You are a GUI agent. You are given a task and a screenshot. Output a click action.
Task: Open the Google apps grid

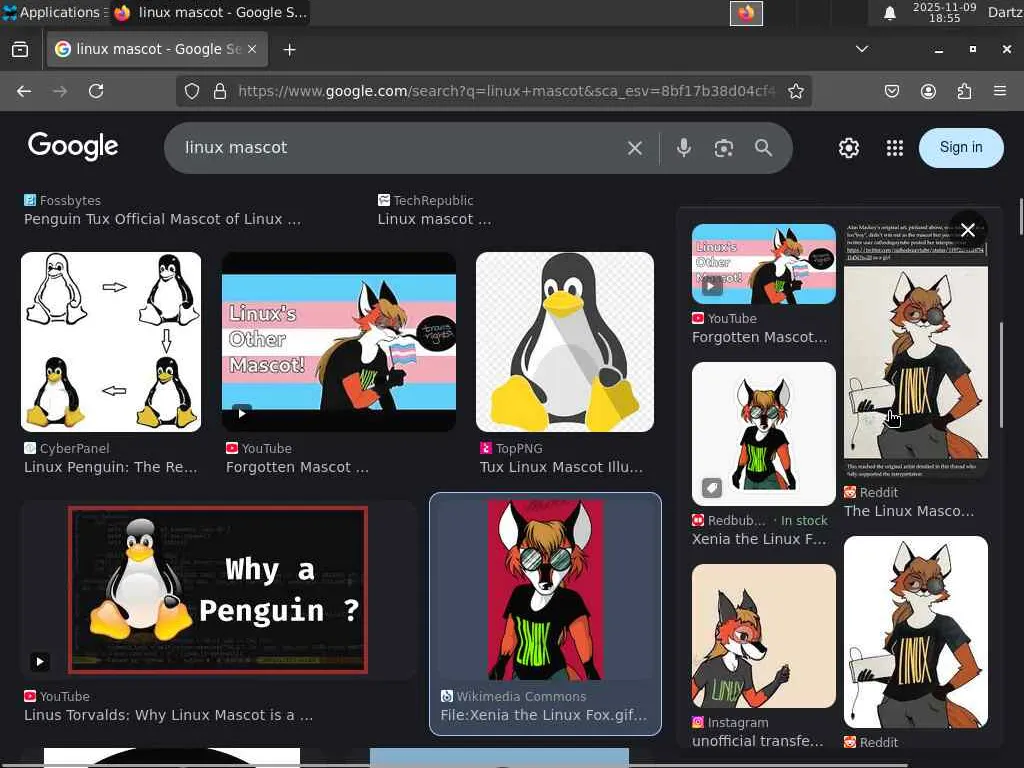pyautogui.click(x=895, y=148)
